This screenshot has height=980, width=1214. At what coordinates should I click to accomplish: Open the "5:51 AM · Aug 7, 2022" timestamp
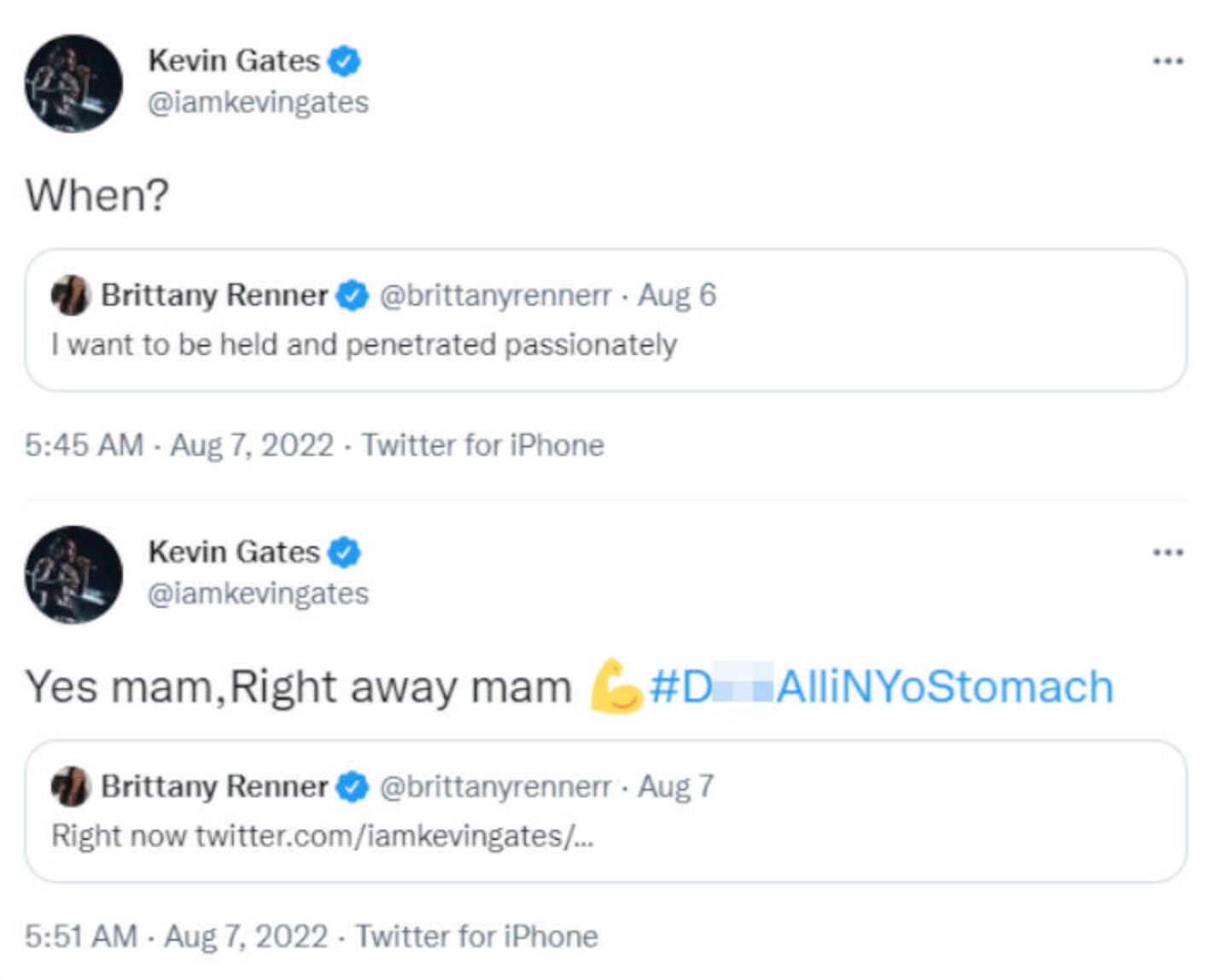[176, 936]
